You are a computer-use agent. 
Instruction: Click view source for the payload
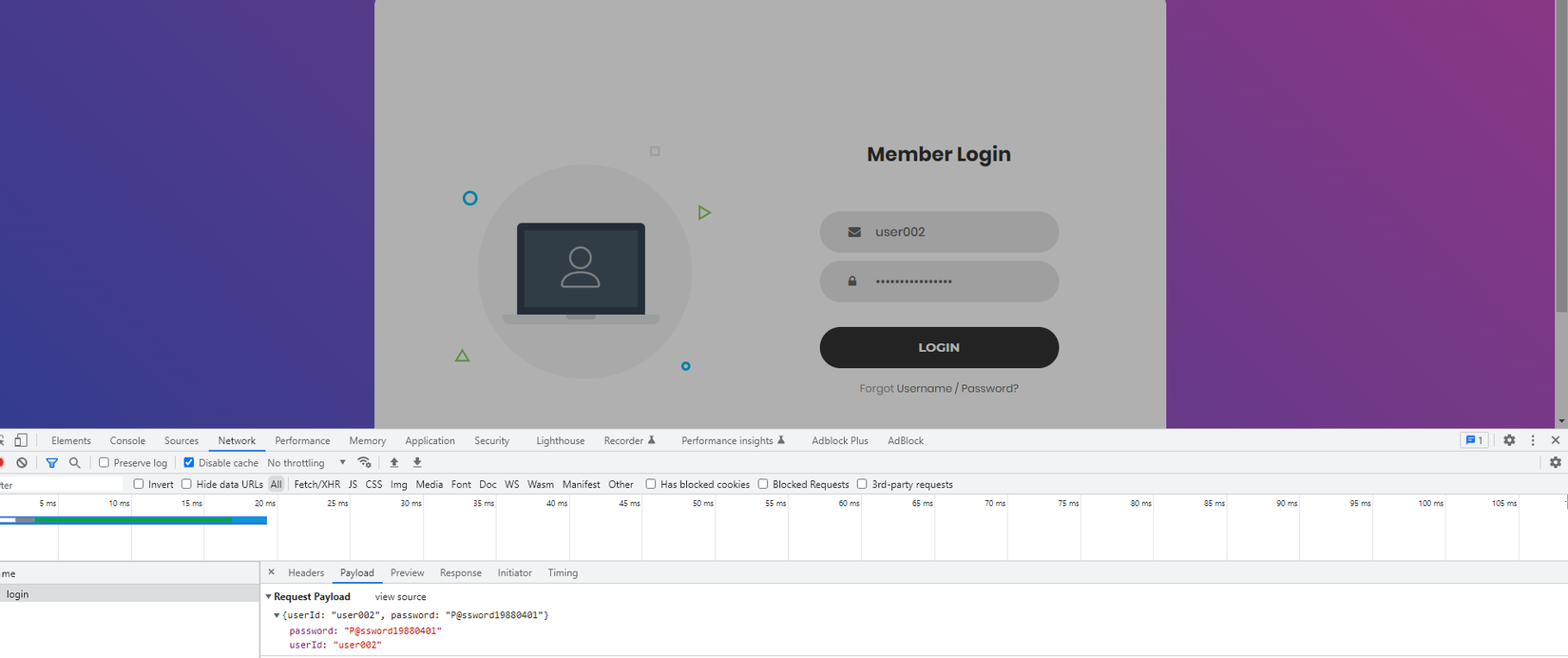[400, 597]
